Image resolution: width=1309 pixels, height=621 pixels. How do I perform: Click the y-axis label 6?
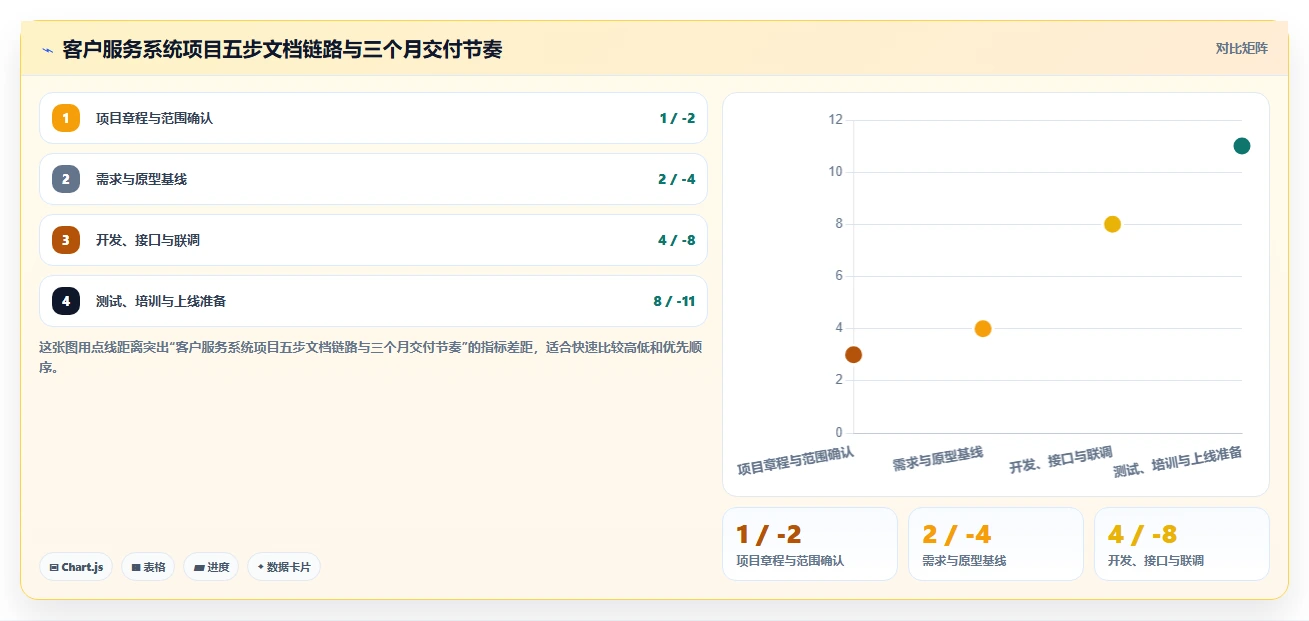tap(839, 276)
